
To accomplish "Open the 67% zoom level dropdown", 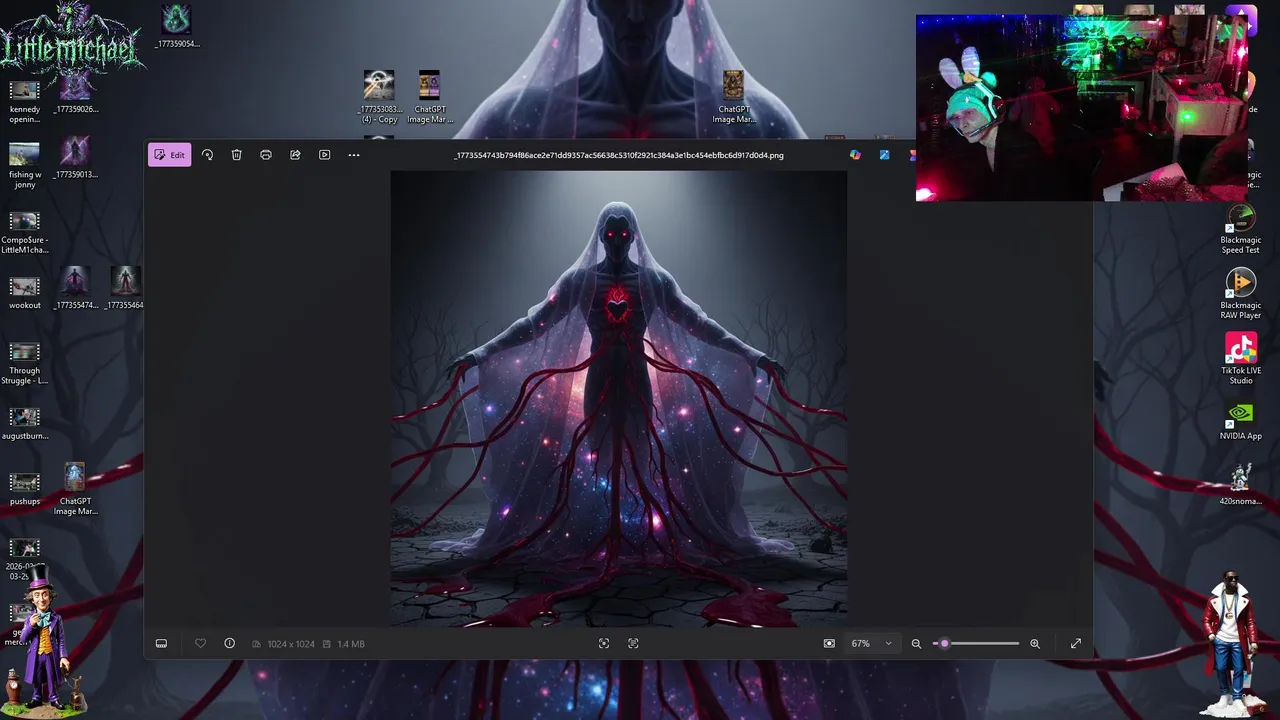I will (871, 644).
